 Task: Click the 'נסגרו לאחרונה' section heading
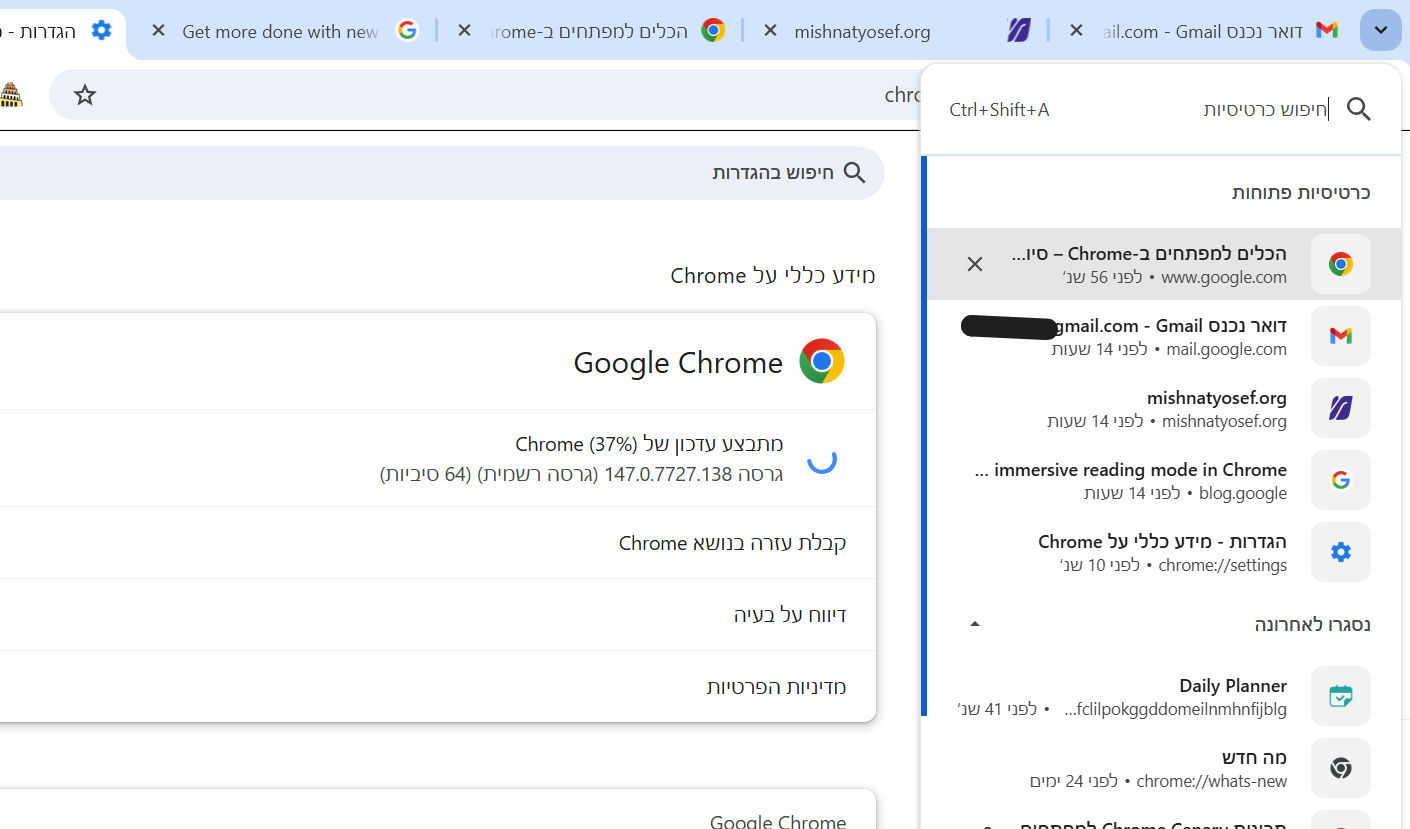click(1313, 624)
